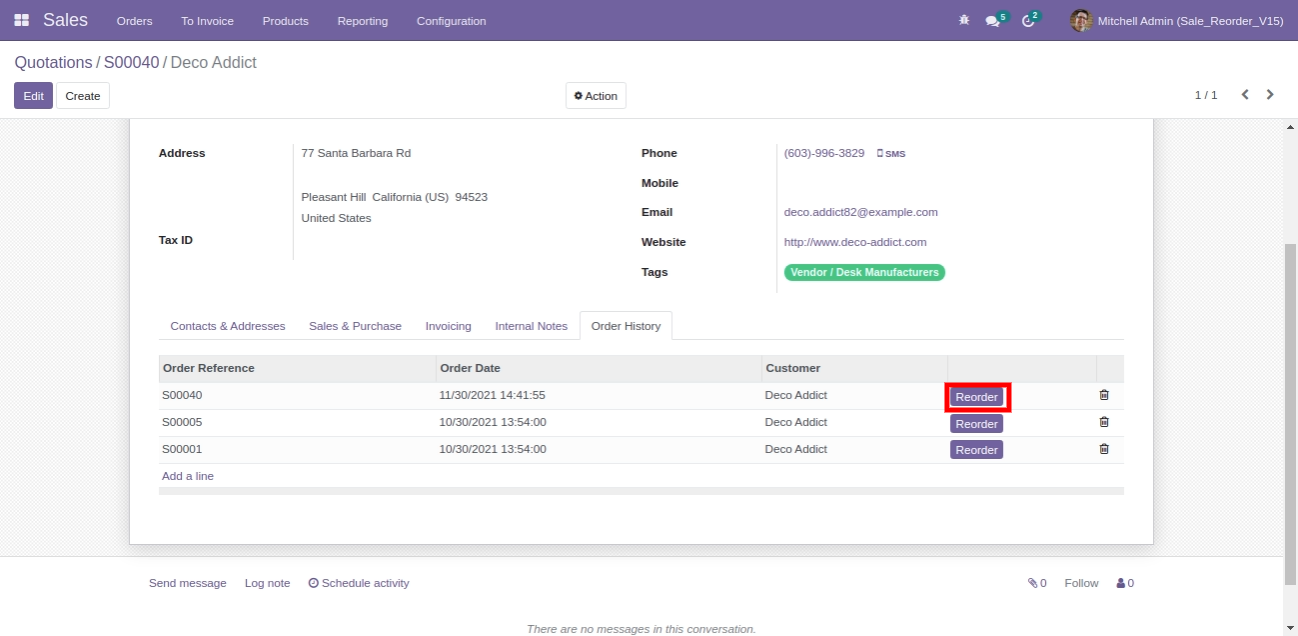Open the activities clock icon

click(1028, 21)
